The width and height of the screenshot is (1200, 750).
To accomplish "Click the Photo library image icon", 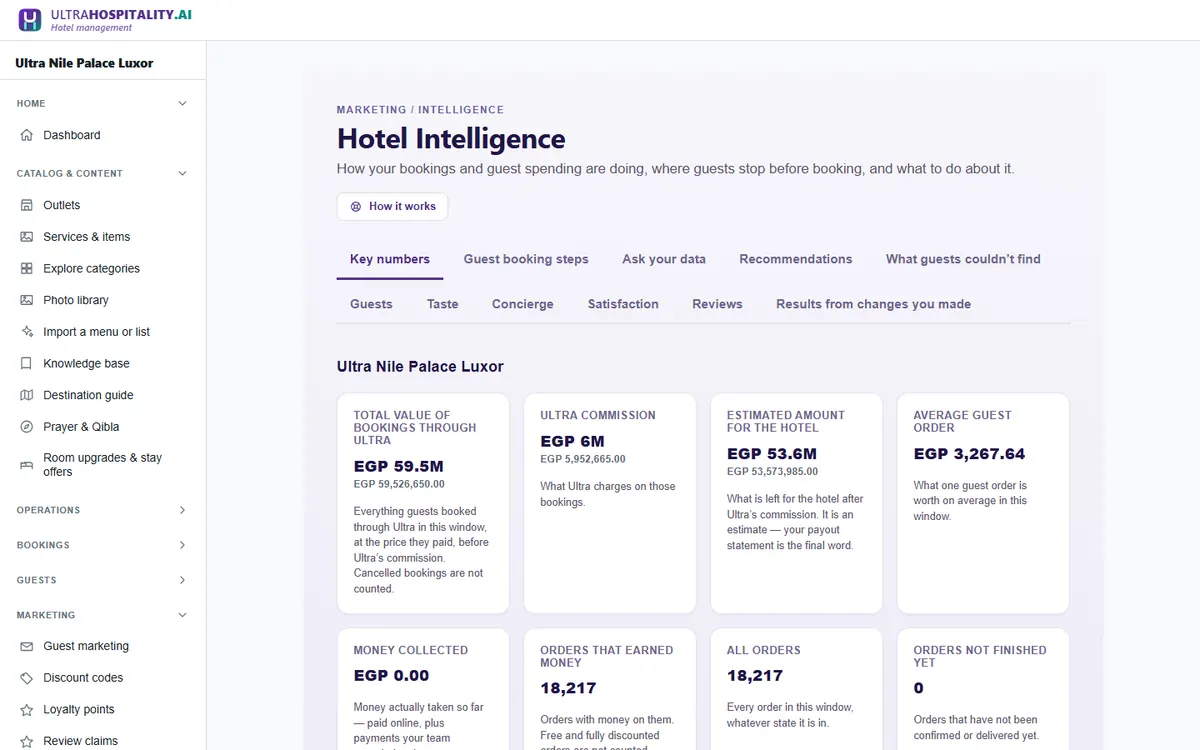I will tap(27, 300).
